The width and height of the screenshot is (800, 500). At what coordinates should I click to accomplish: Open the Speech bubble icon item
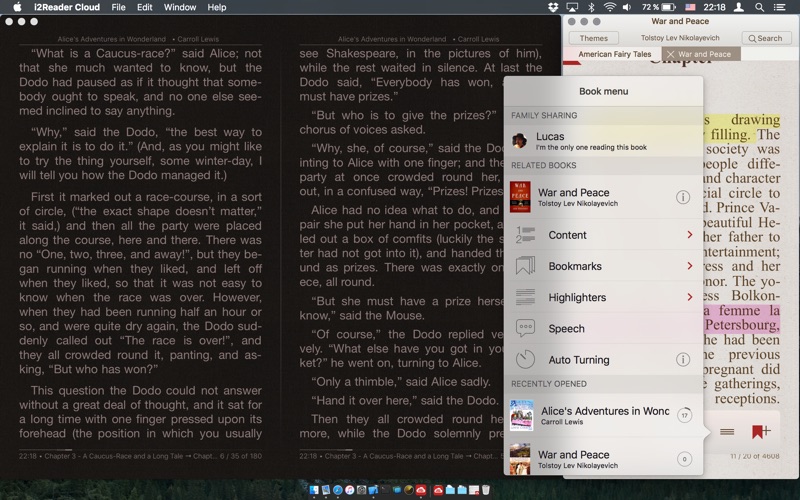[x=525, y=328]
